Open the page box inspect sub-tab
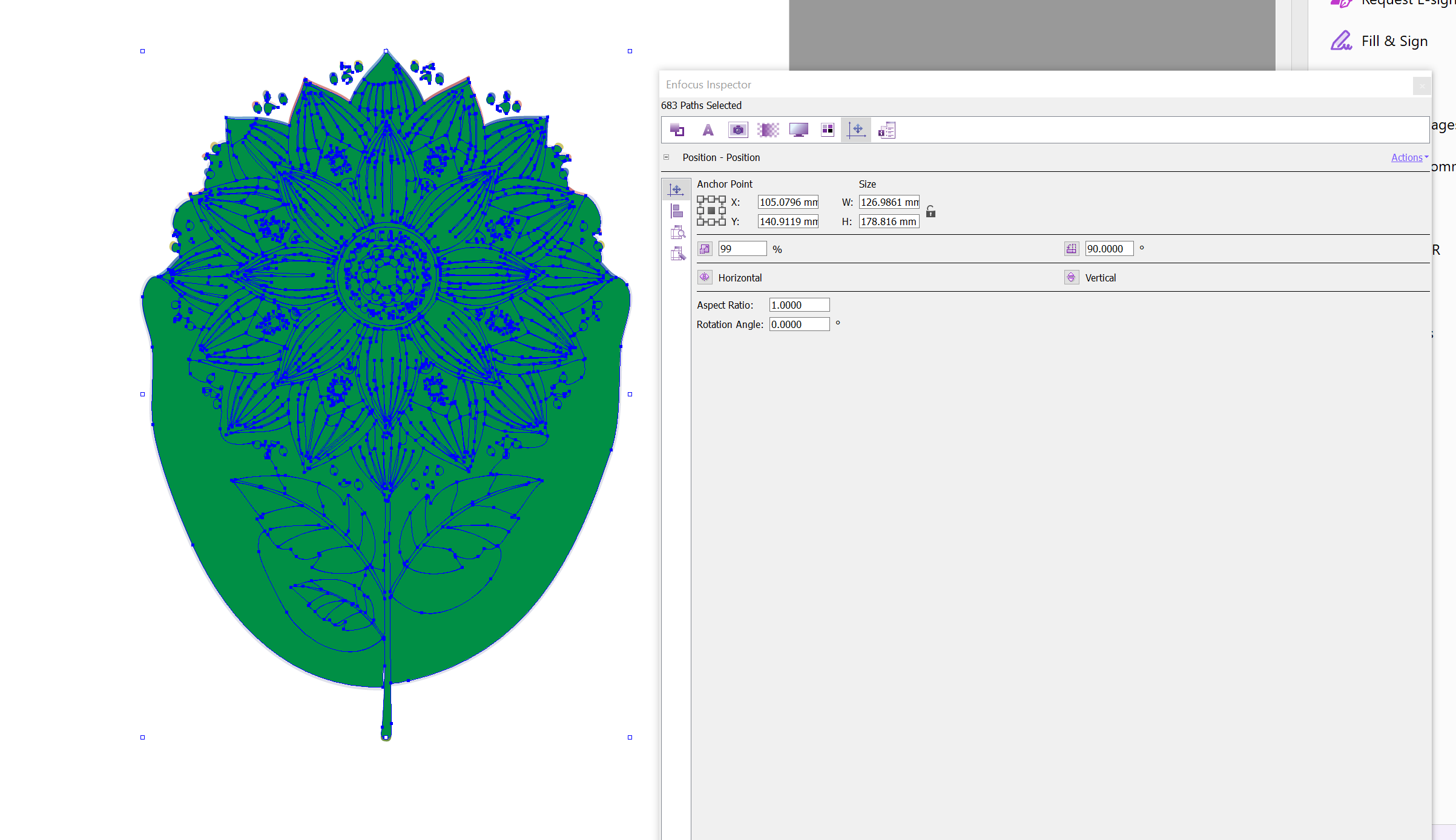This screenshot has height=840, width=1456. click(x=677, y=232)
